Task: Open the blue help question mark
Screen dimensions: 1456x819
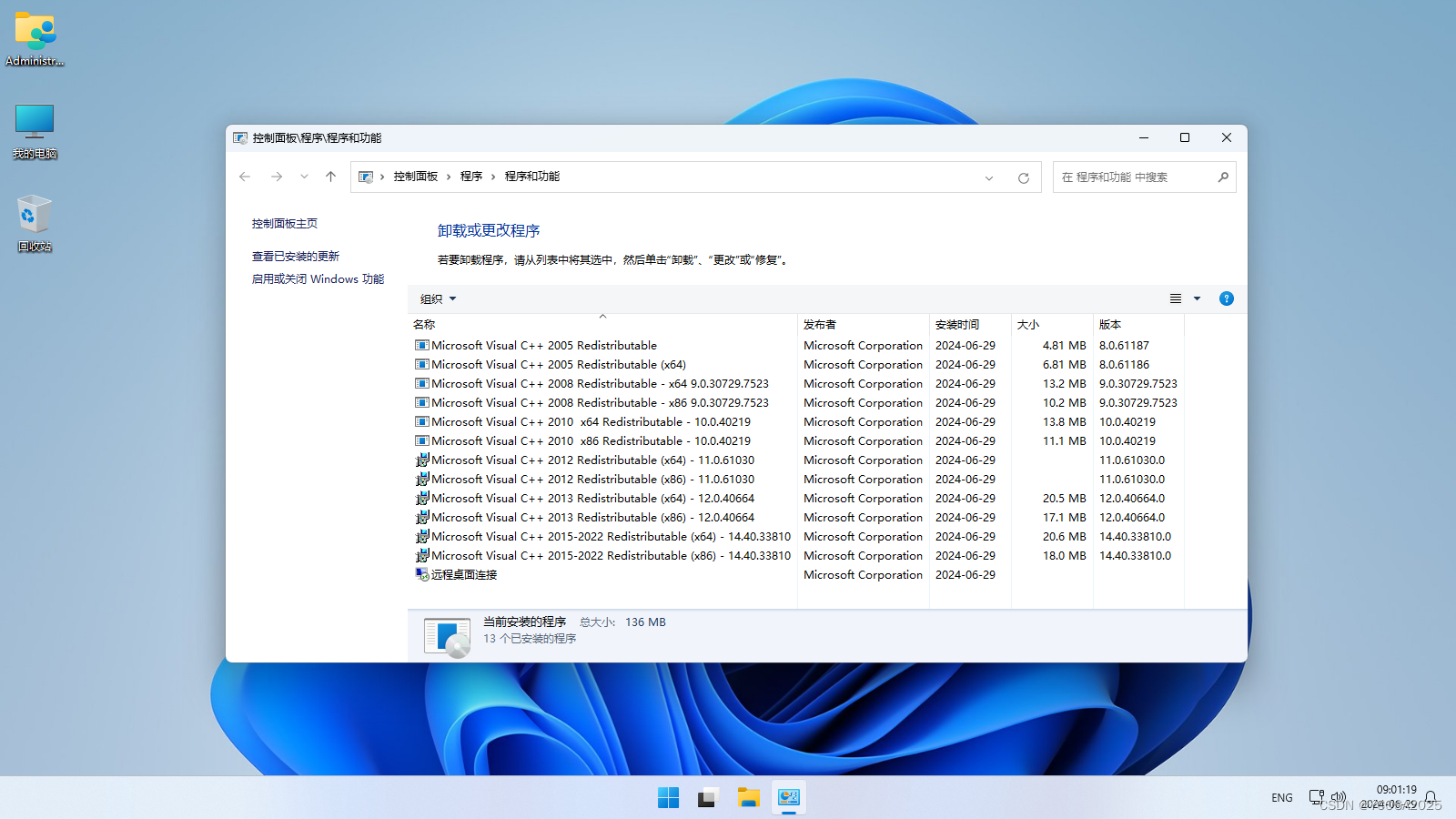Action: 1227,298
